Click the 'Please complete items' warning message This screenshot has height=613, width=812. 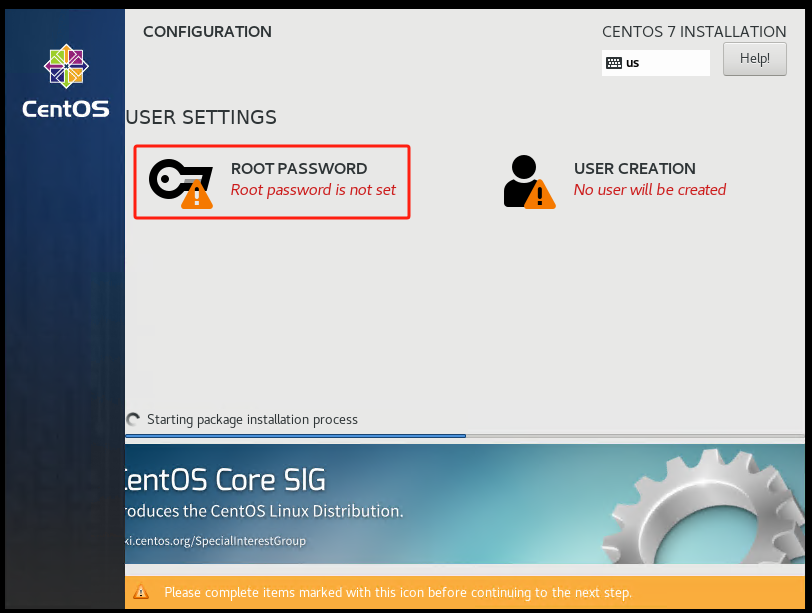click(397, 592)
